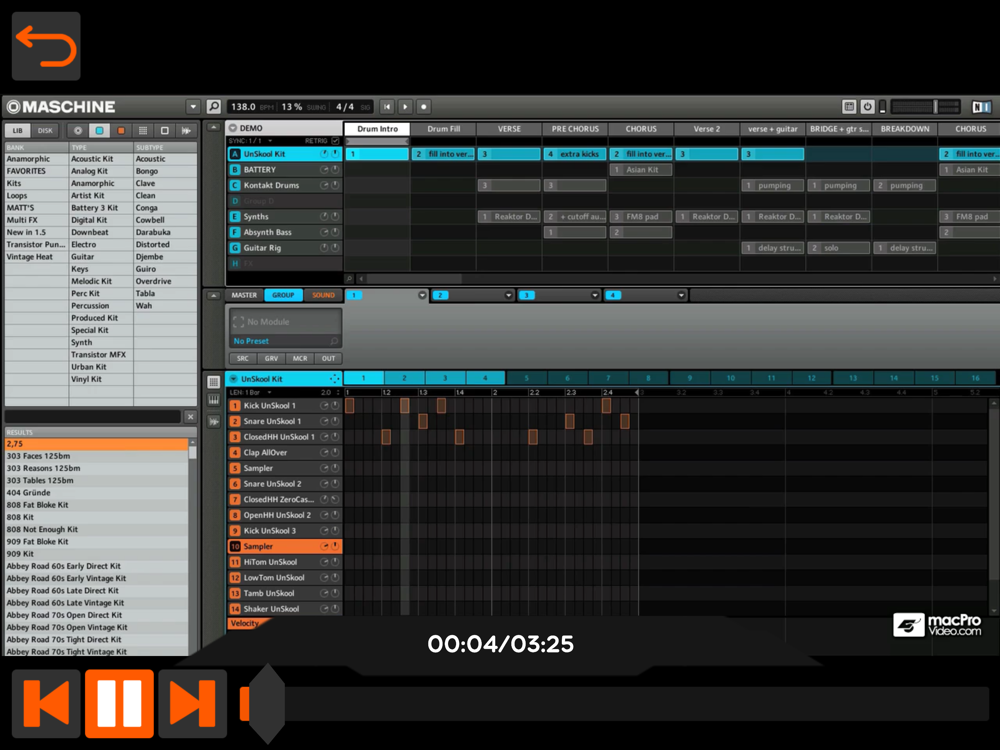Viewport: 1000px width, 750px height.
Task: Select the cyan group file-type icon
Action: point(99,130)
